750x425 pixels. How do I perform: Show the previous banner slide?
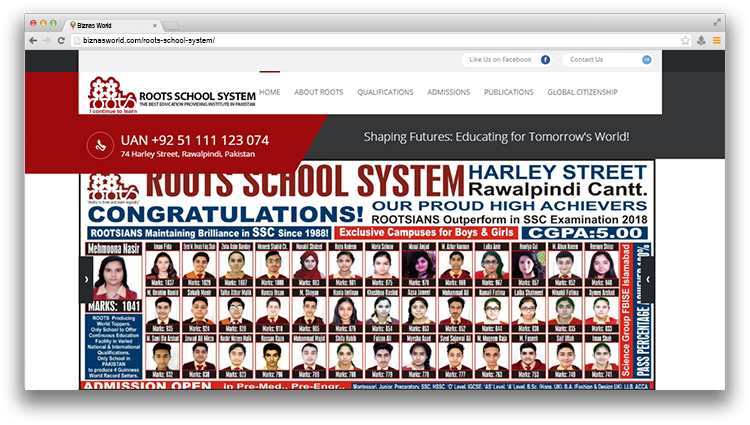pos(86,281)
